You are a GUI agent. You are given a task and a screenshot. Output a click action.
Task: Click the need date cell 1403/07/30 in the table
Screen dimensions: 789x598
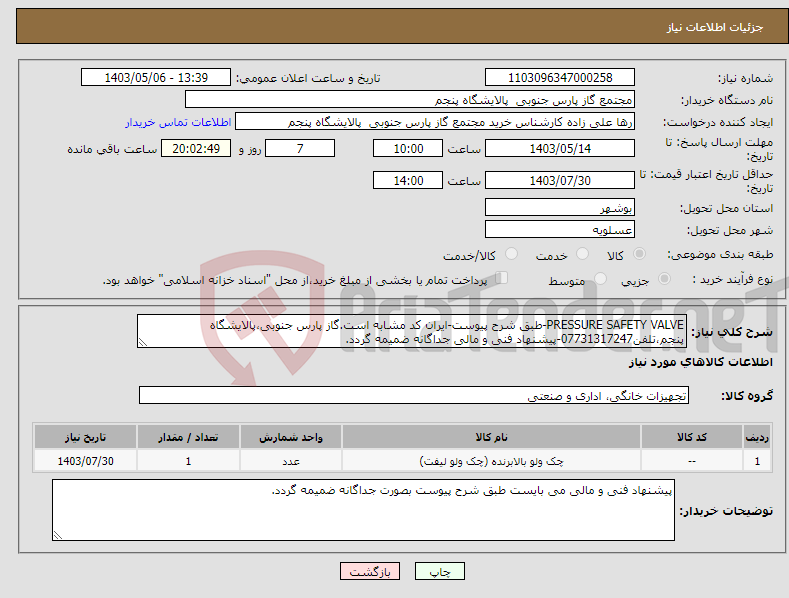(x=85, y=461)
